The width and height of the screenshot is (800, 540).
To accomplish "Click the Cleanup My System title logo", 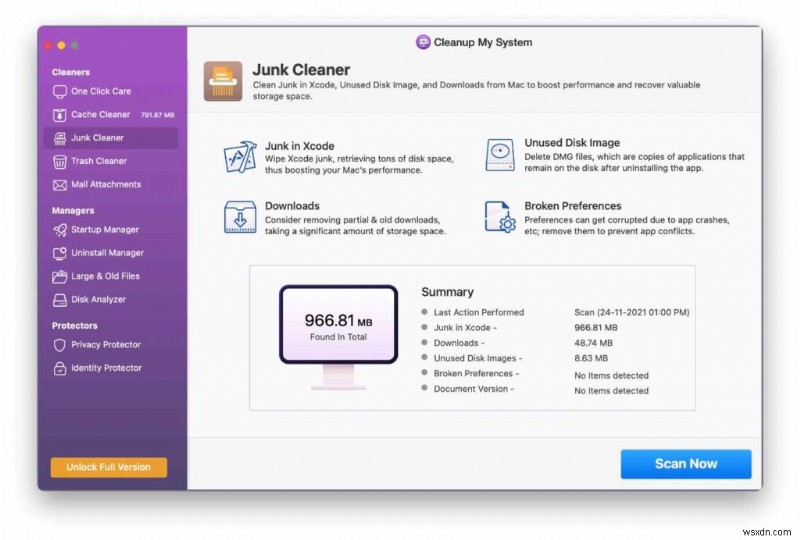I will [423, 42].
